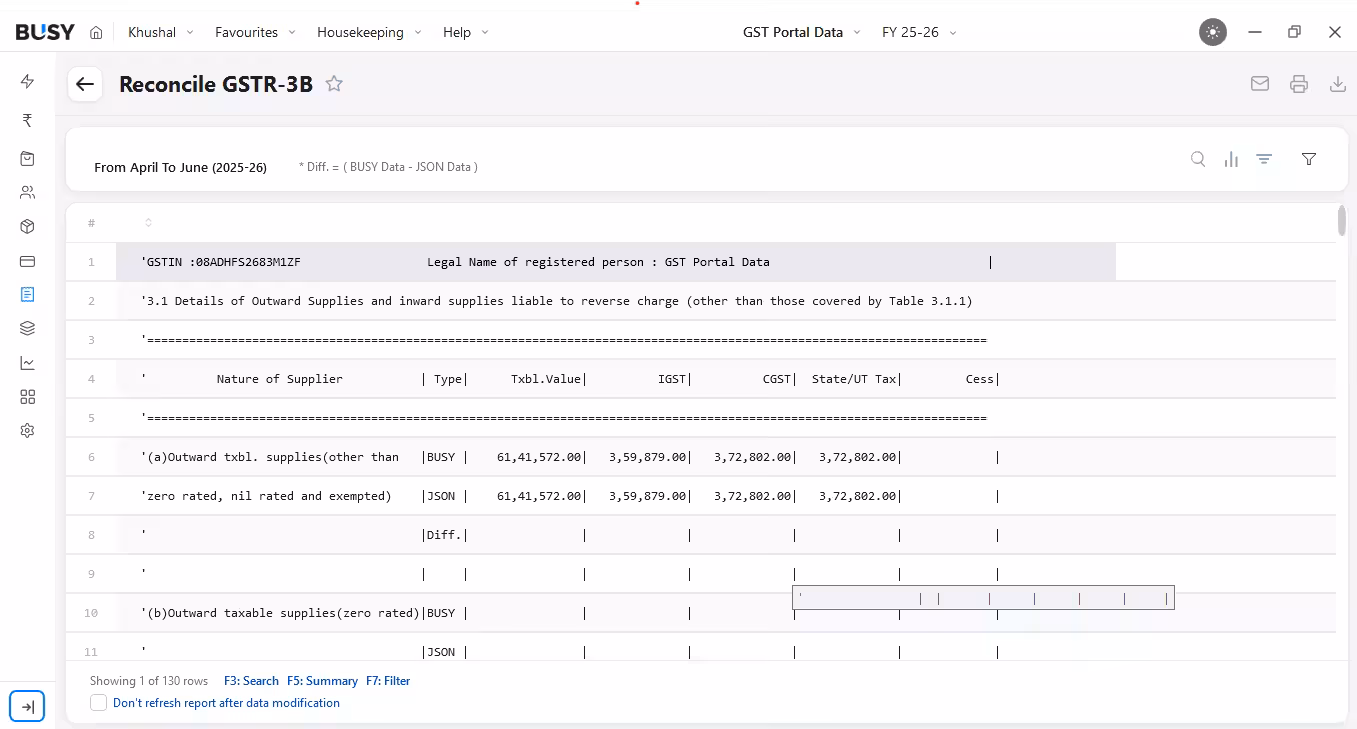Viewport: 1357px width, 729px height.
Task: Toggle the light/dark theme switch
Action: tap(1213, 32)
